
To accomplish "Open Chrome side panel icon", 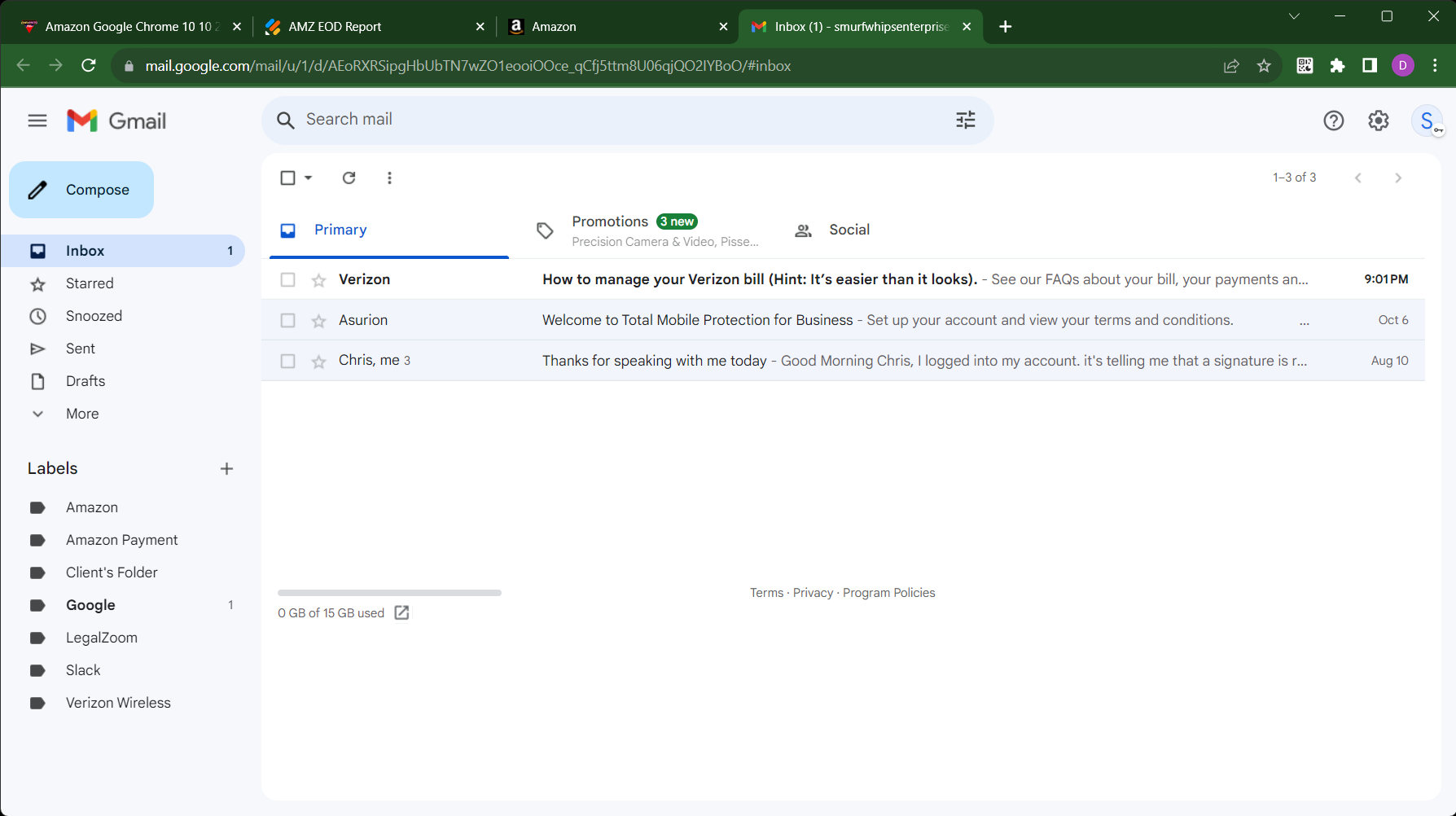I will (x=1370, y=66).
